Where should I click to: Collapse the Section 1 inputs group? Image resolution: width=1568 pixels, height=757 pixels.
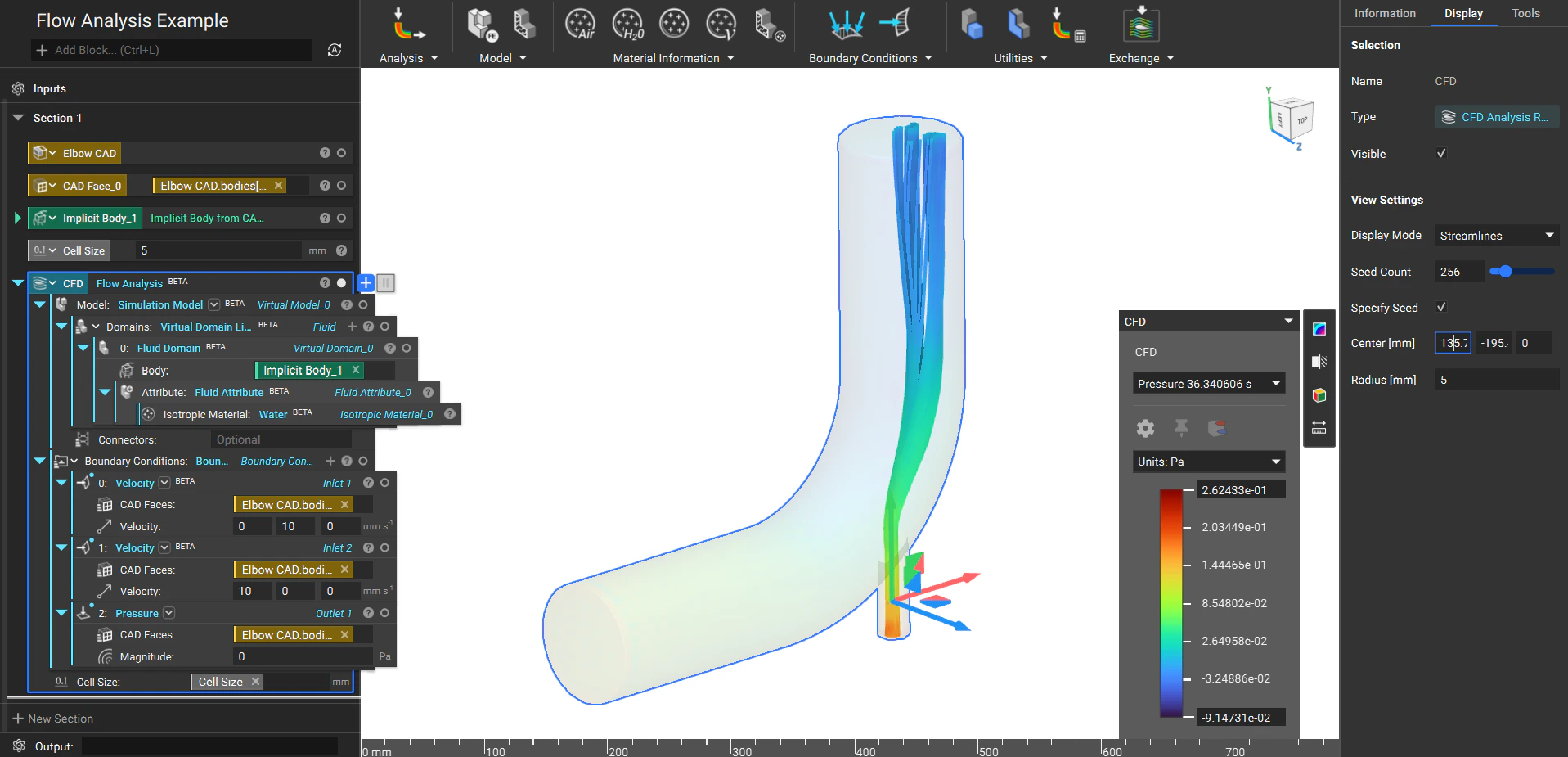click(x=18, y=117)
